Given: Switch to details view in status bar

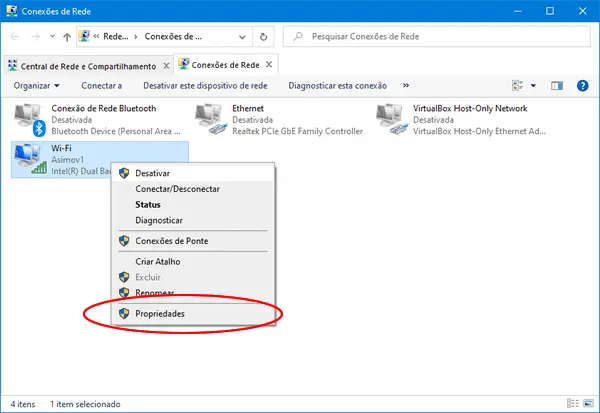Looking at the screenshot, I should [574, 405].
